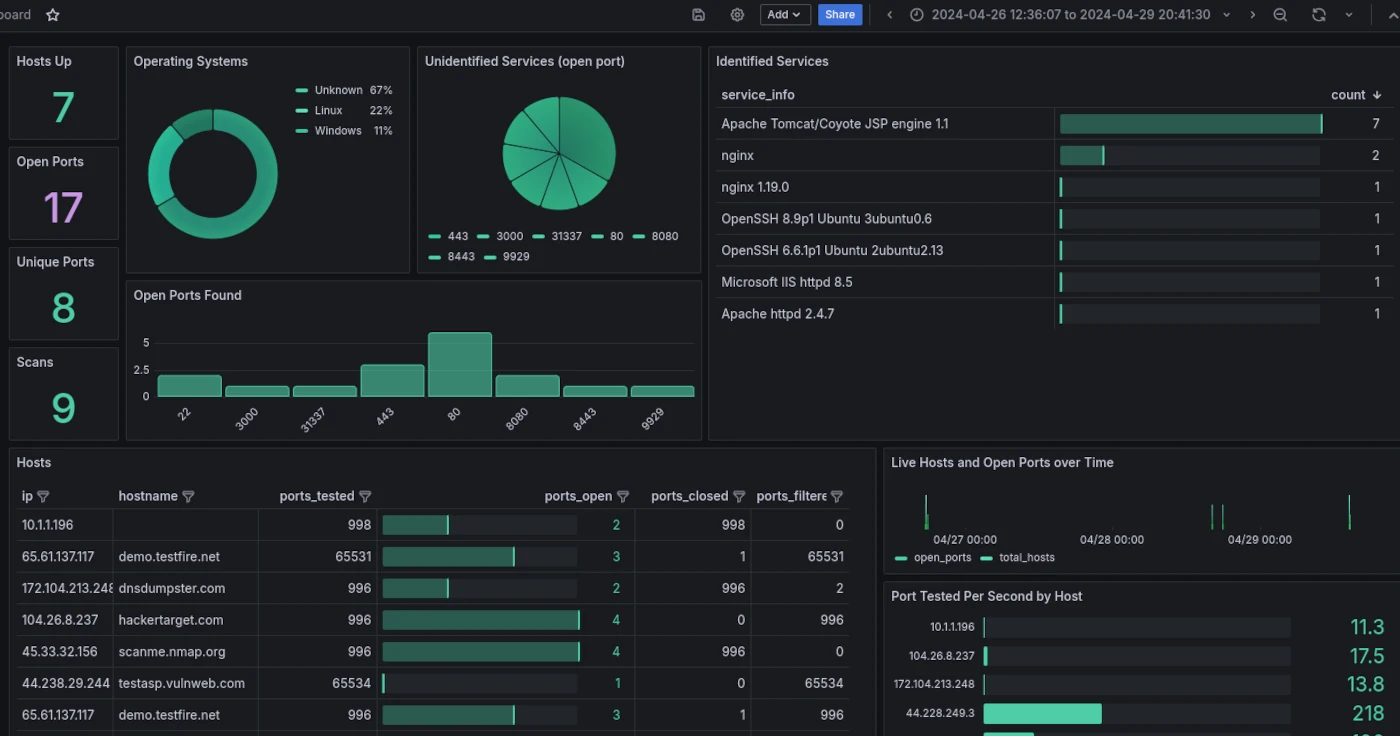Filter the hostname column

188,497
